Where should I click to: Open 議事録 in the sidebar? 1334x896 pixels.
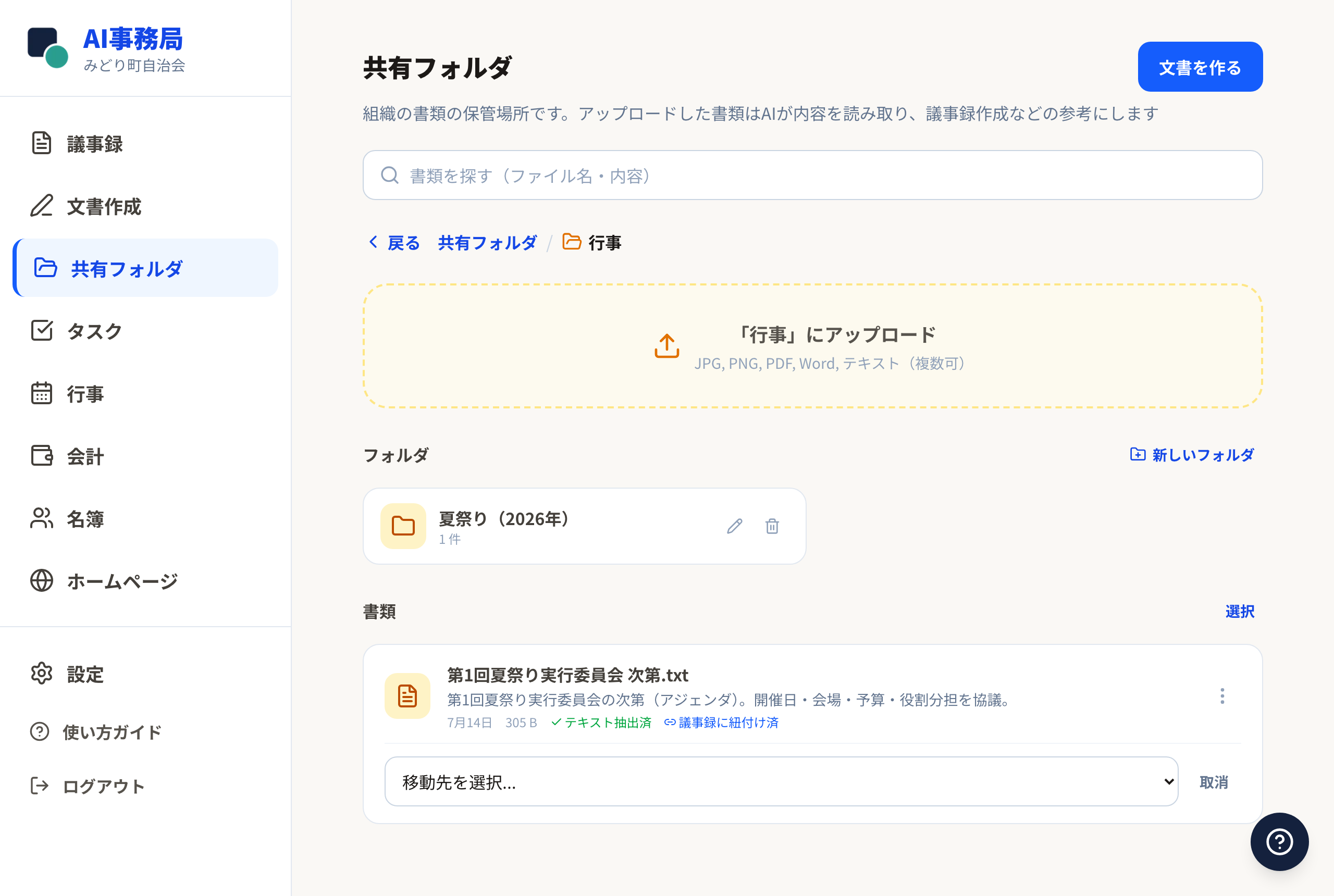pyautogui.click(x=145, y=144)
